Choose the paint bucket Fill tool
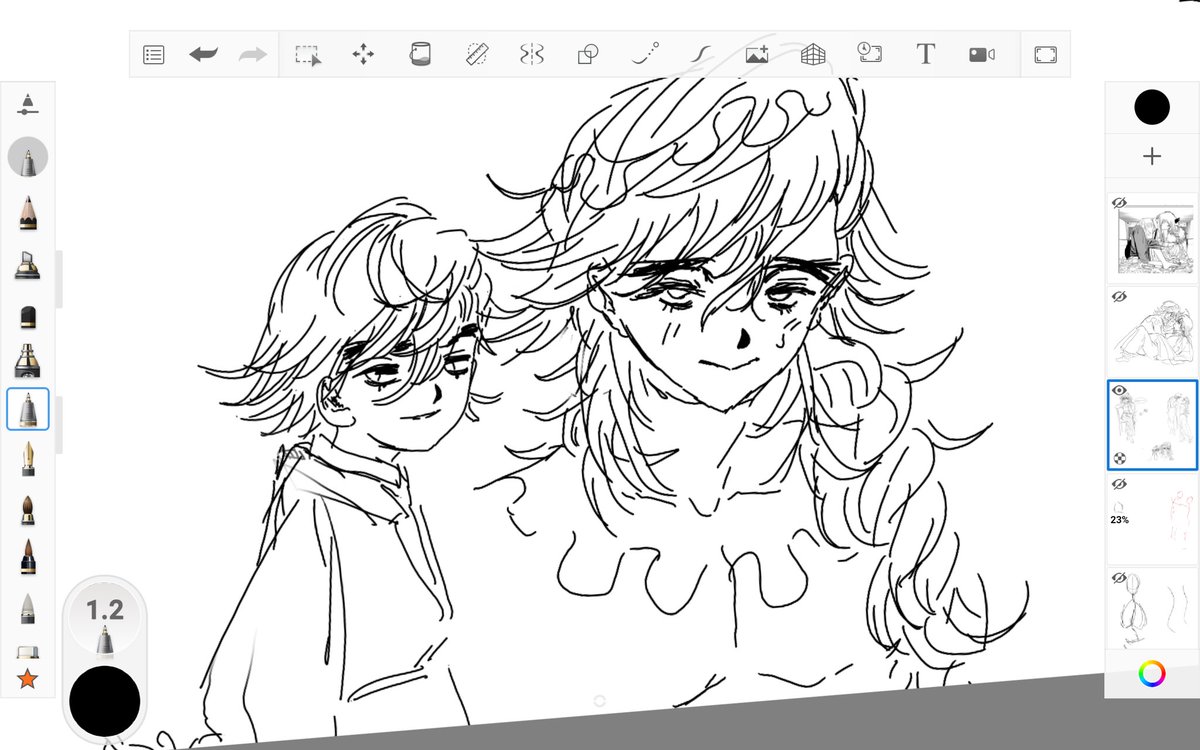The width and height of the screenshot is (1200, 750). pos(420,54)
